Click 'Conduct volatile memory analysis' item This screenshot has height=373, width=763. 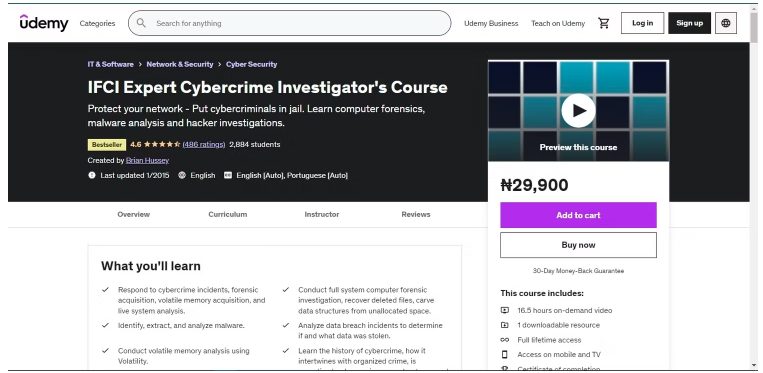coord(183,356)
